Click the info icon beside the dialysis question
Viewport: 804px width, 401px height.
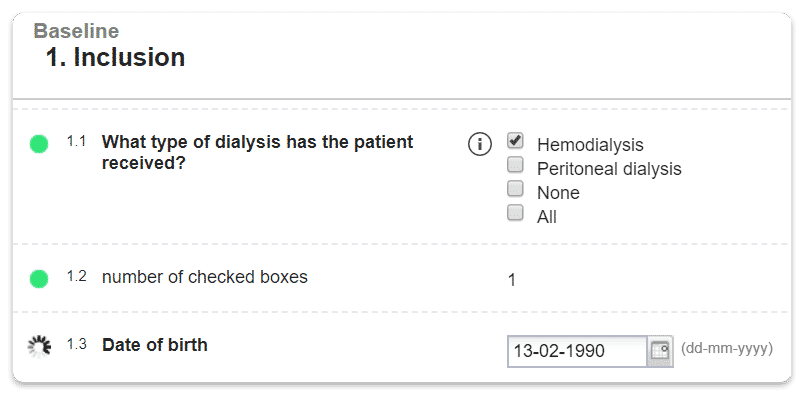[x=479, y=145]
